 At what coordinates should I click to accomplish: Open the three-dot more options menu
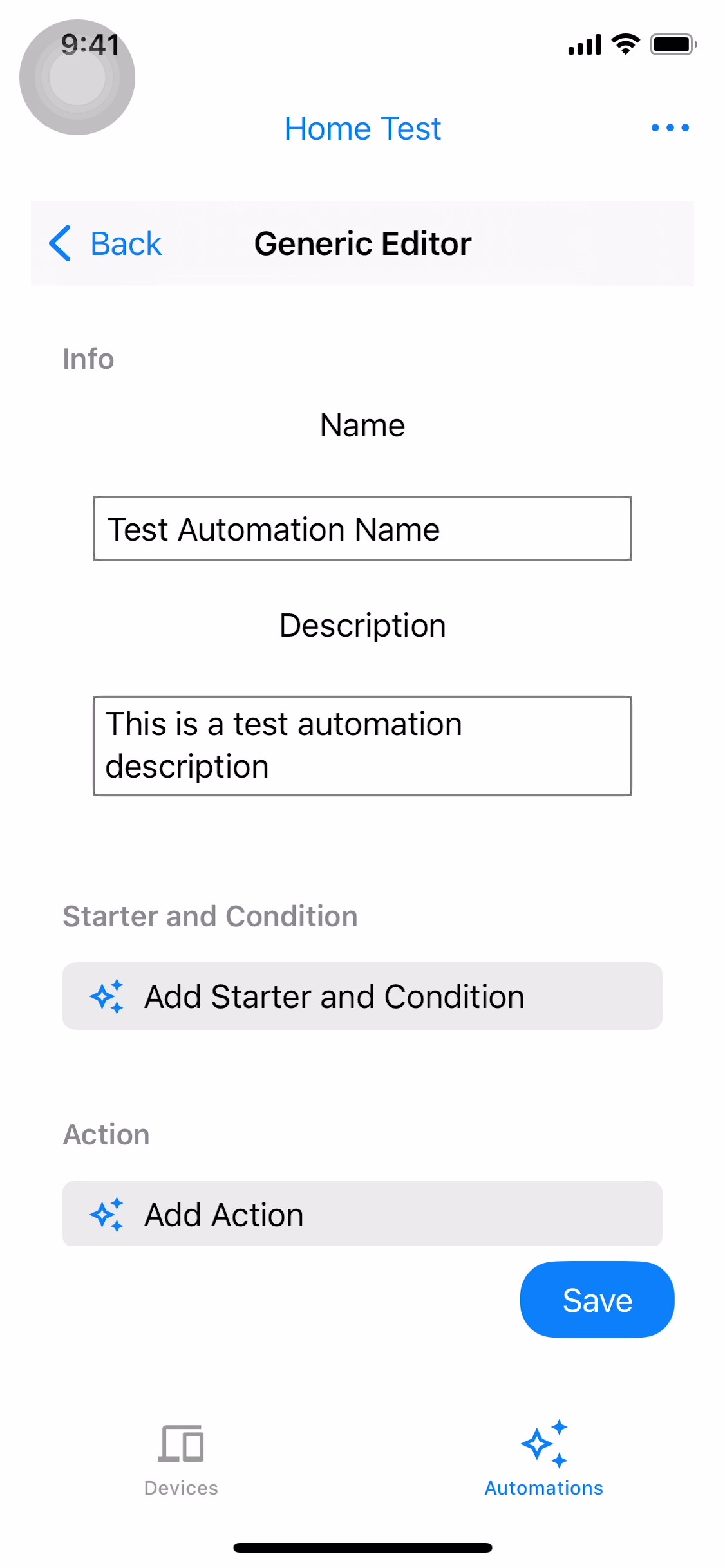point(670,128)
